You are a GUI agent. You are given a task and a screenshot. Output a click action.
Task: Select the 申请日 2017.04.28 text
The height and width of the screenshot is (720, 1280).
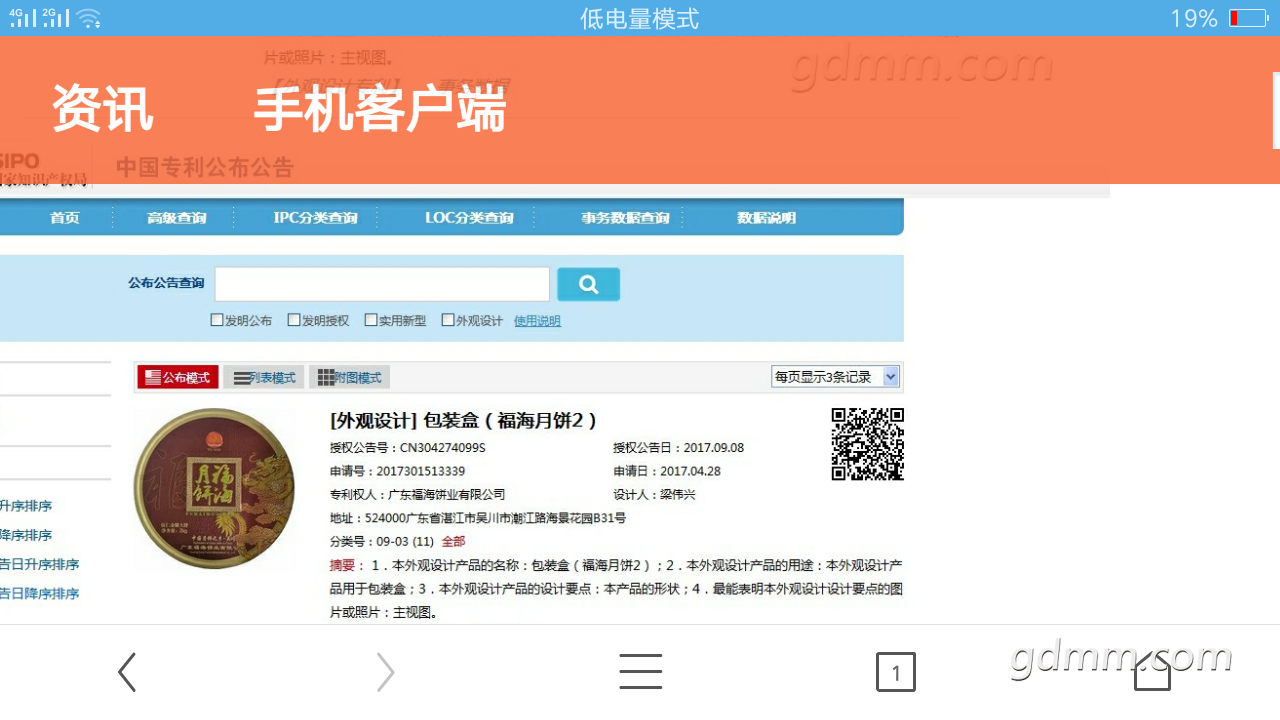pos(667,471)
